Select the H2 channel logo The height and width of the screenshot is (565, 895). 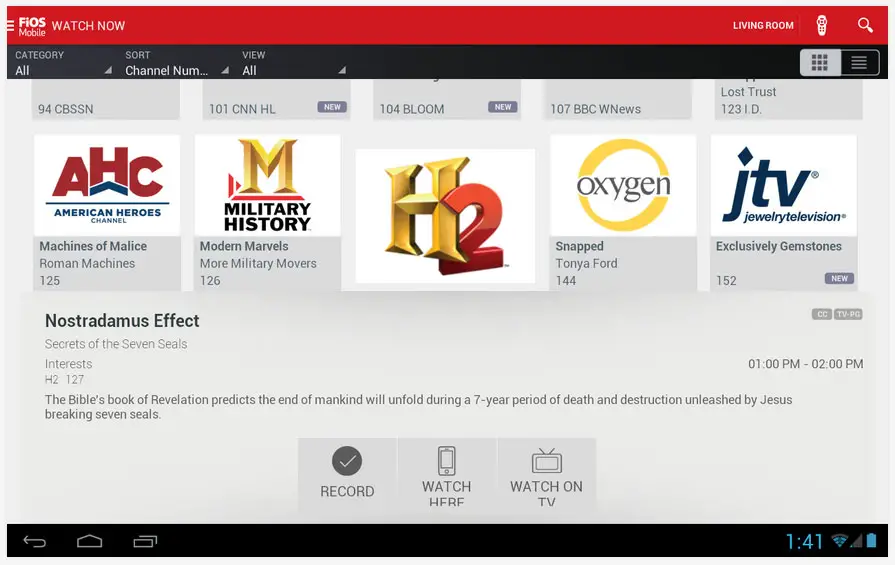[x=445, y=216]
